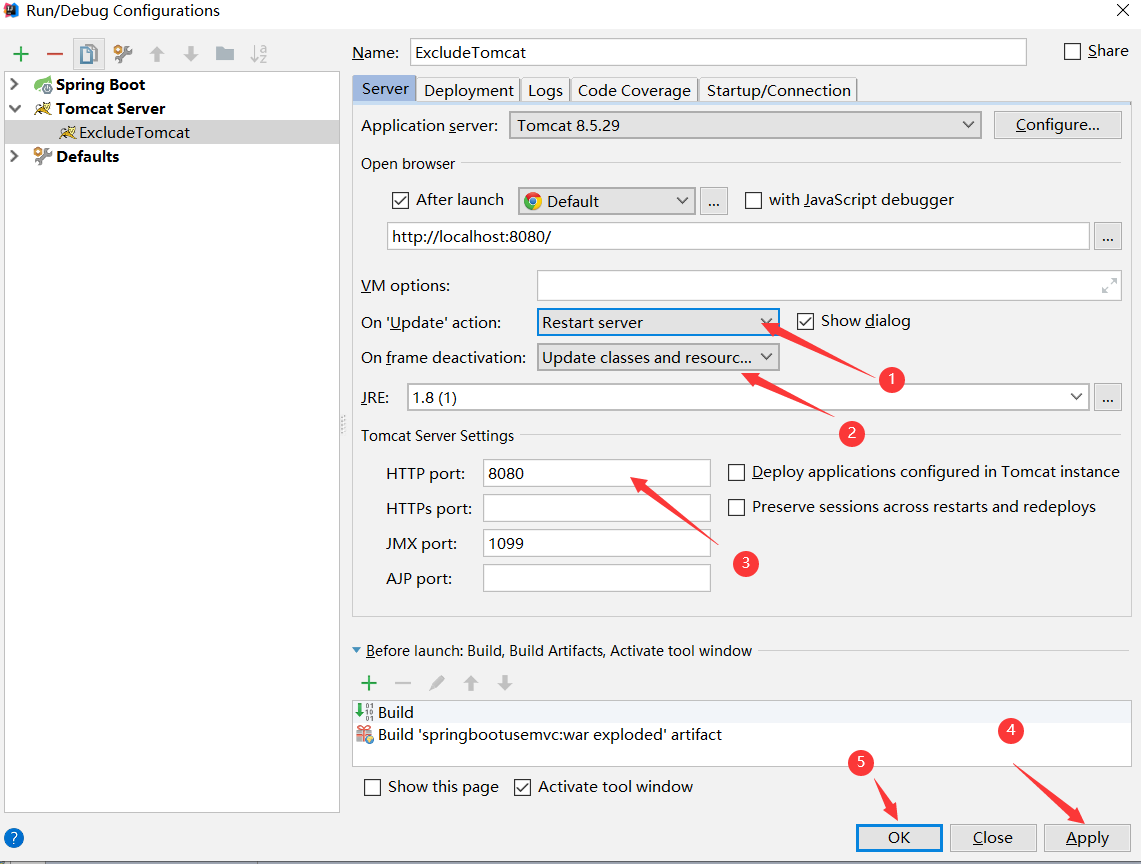Collapse the Tomcat Server tree node
This screenshot has width=1141, height=864.
pyautogui.click(x=15, y=108)
